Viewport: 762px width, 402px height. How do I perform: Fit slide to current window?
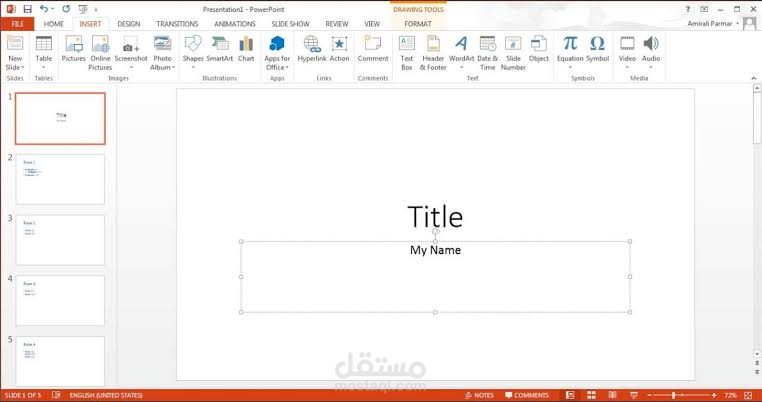pos(748,395)
